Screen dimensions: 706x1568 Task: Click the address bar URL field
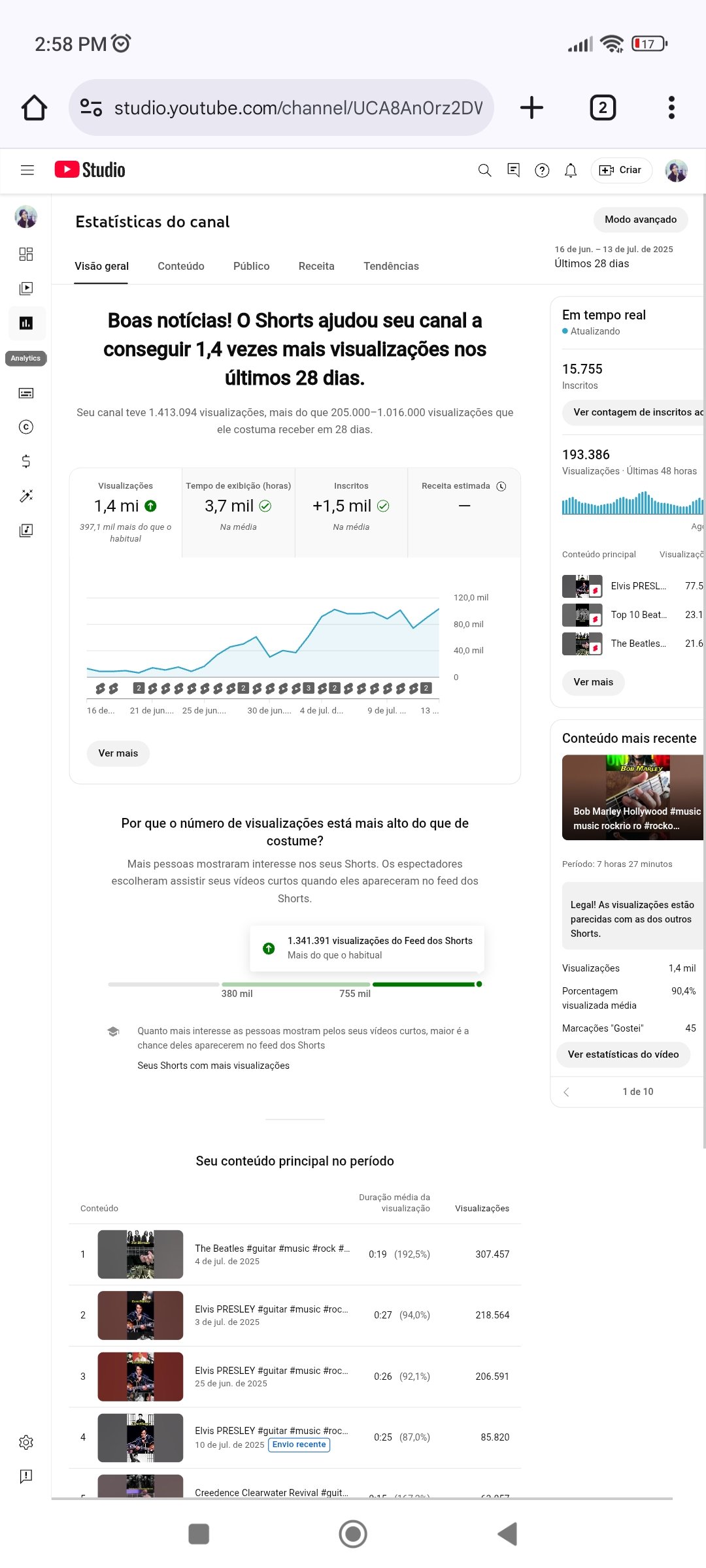[x=281, y=107]
